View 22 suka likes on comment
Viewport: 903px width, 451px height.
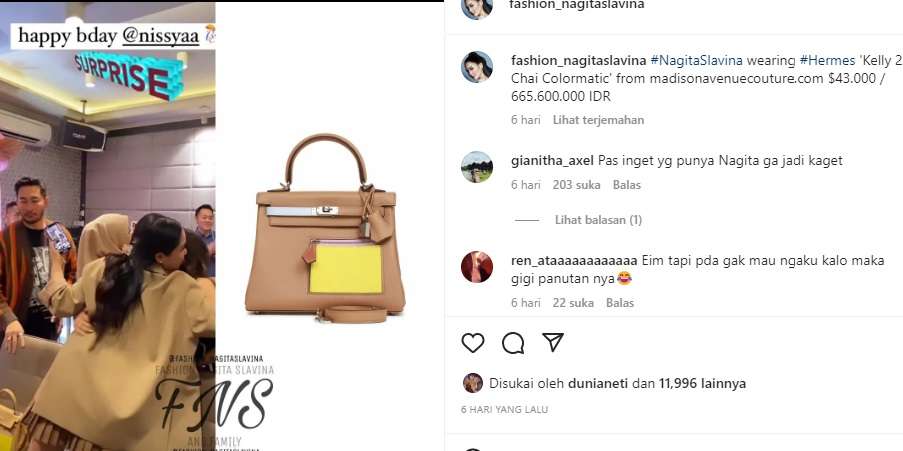pos(573,302)
